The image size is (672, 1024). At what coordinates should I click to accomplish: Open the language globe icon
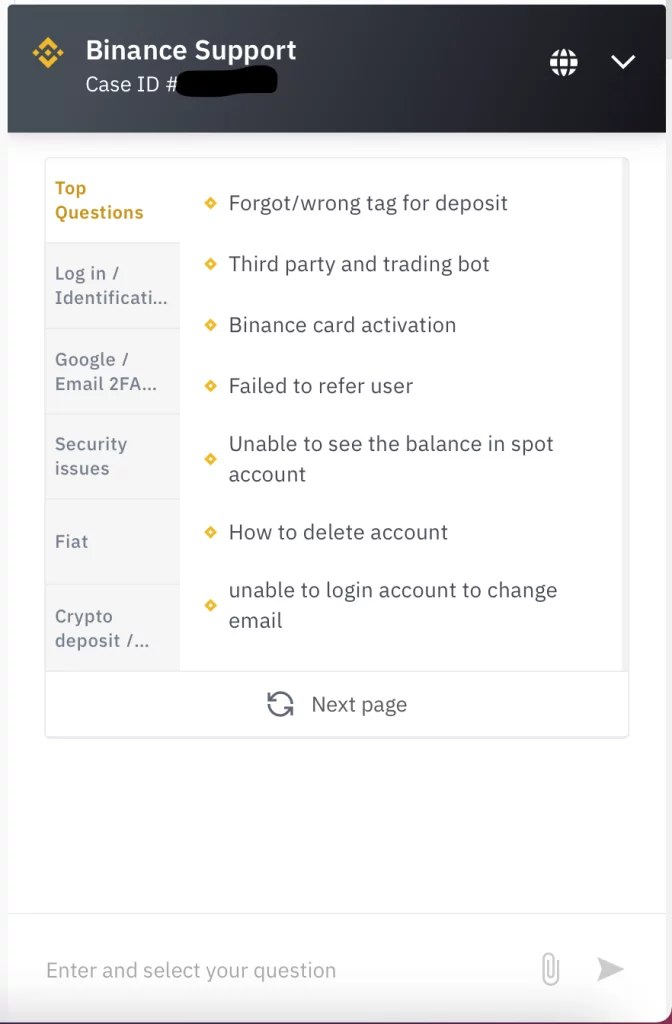(x=564, y=62)
